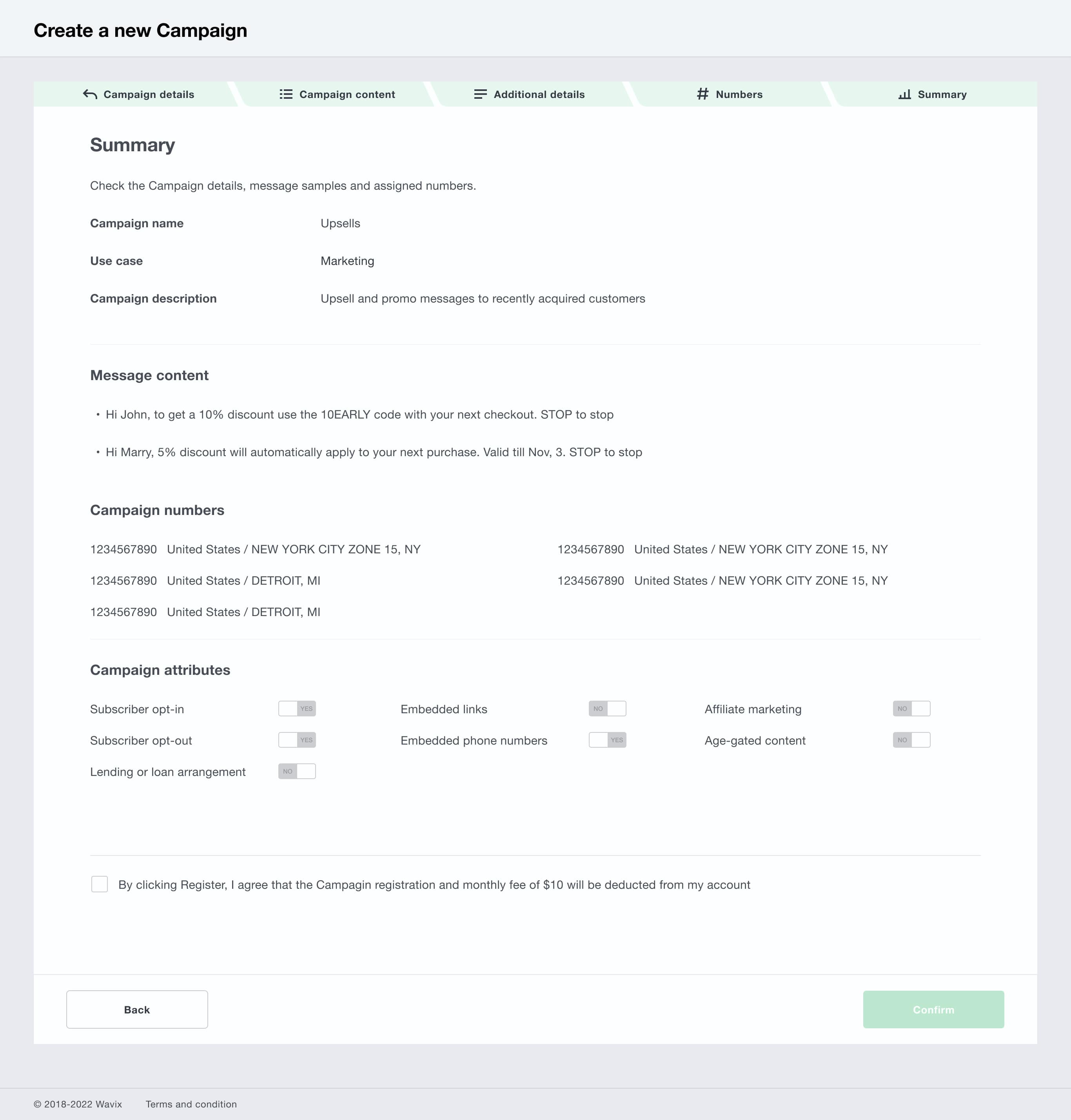
Task: Switch on the Age-gated content toggle
Action: [x=911, y=740]
